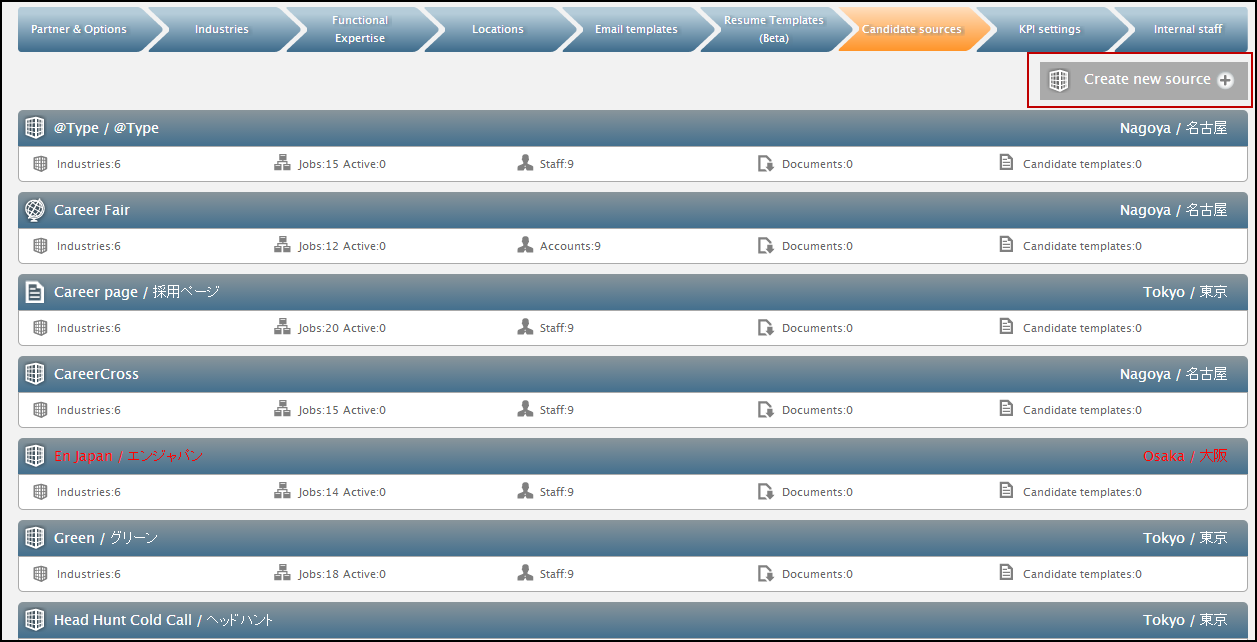1257x642 pixels.
Task: Open Resume Templates (Beta) tab
Action: coord(774,29)
